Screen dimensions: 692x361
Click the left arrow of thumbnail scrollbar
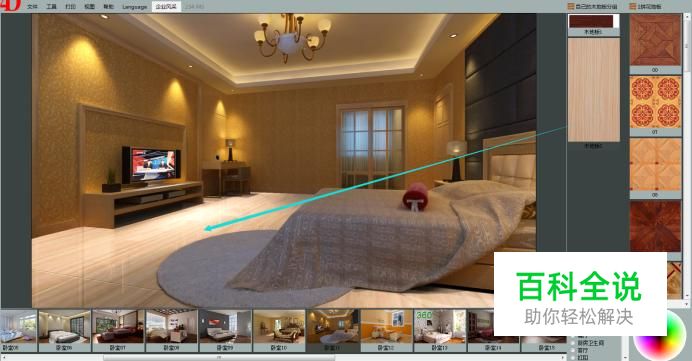click(3, 358)
